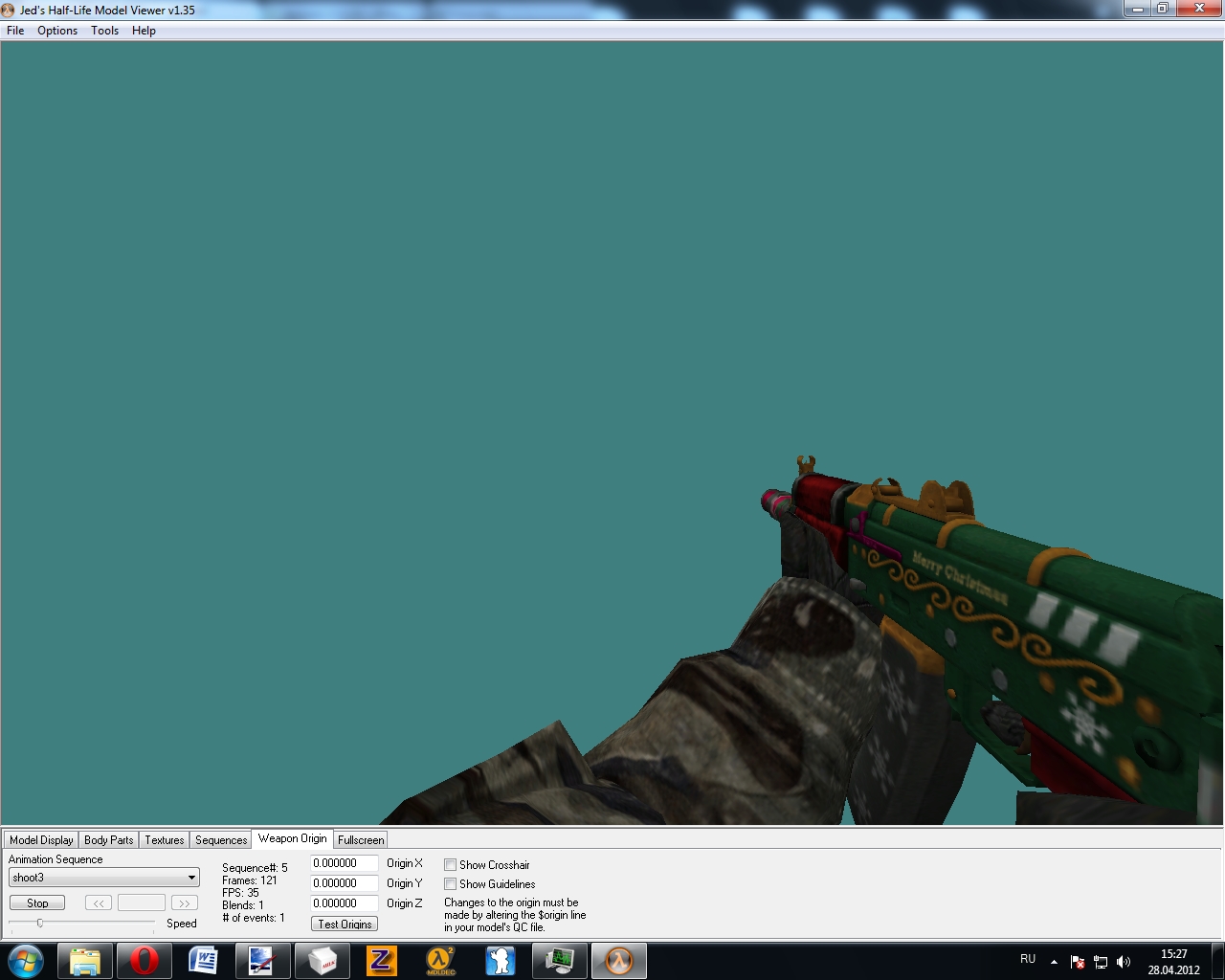Open the MDLDEC lambda taskbar icon
Image resolution: width=1225 pixels, height=980 pixels.
(x=440, y=961)
